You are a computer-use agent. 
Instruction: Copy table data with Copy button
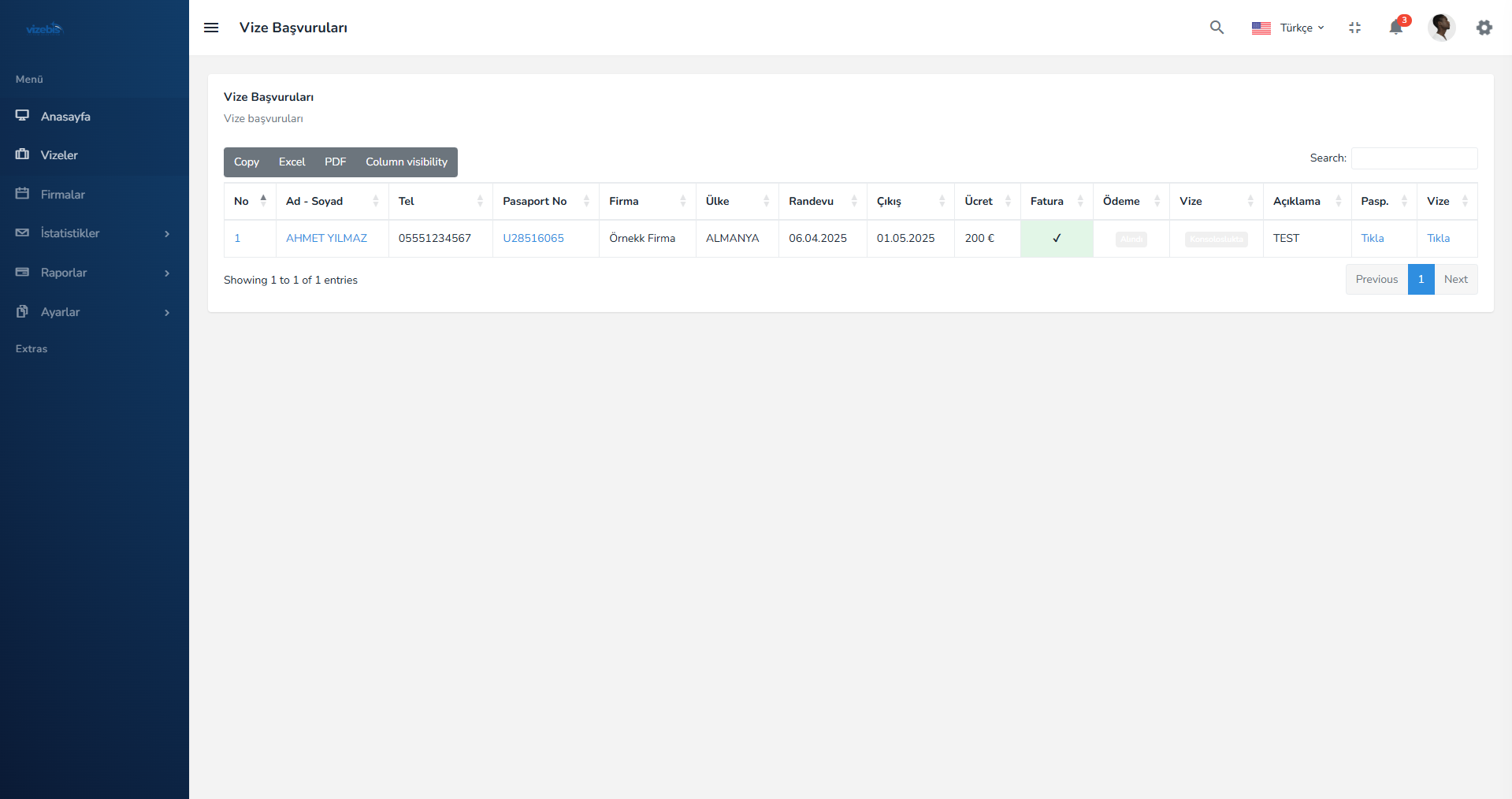(x=247, y=162)
